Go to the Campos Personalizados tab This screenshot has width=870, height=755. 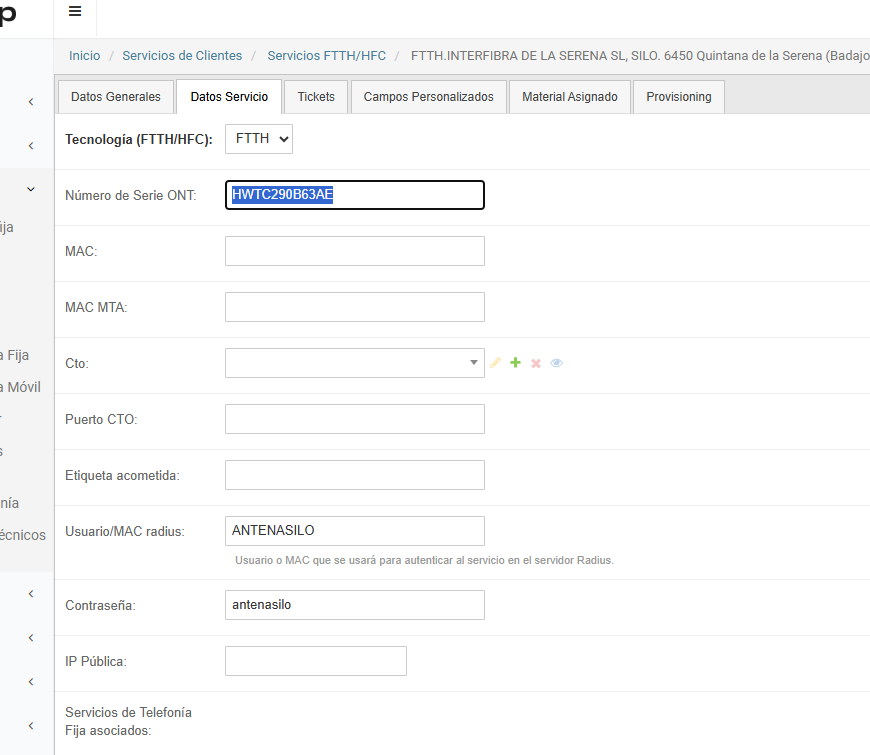tap(428, 97)
